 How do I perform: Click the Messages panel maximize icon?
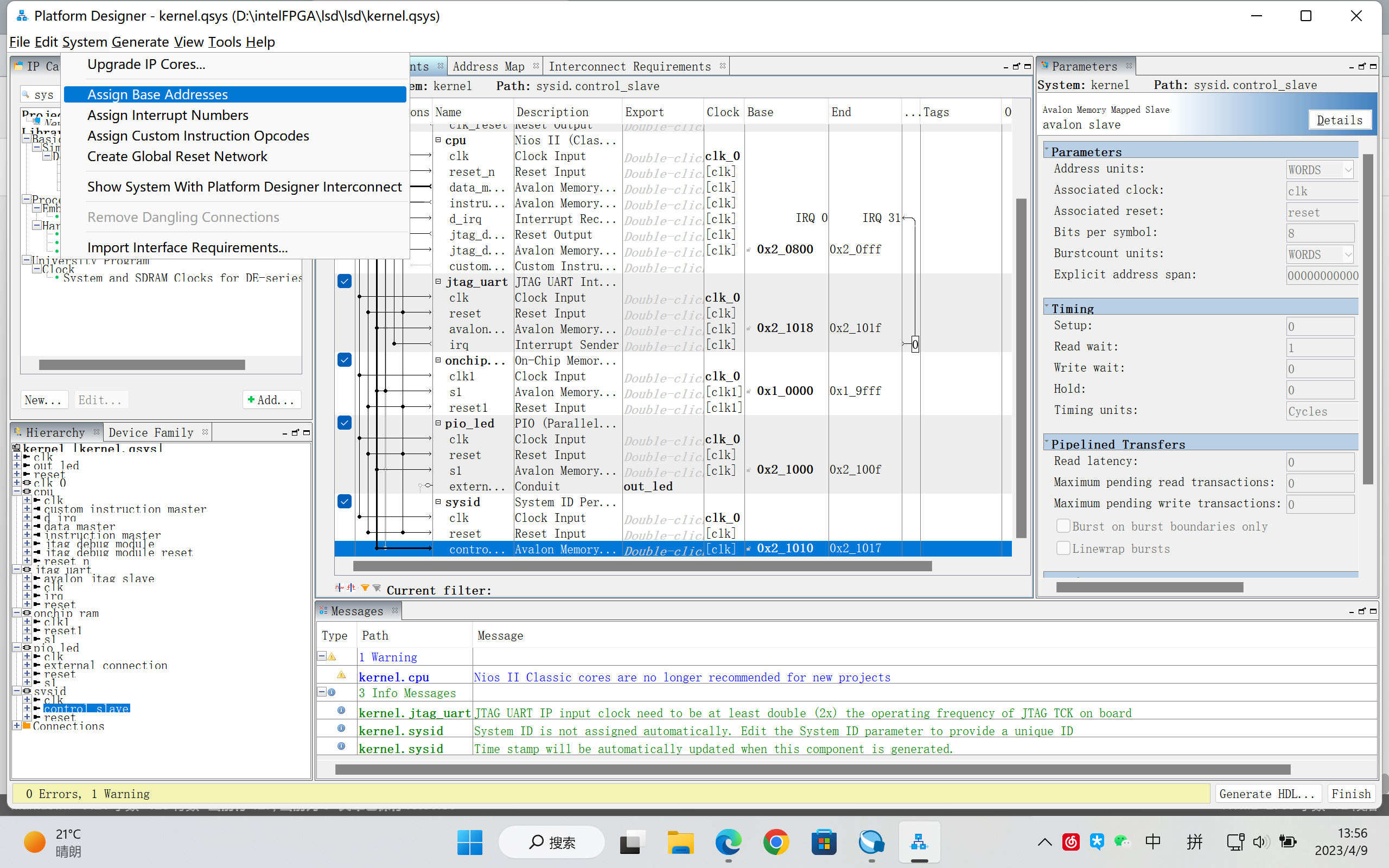click(1373, 611)
